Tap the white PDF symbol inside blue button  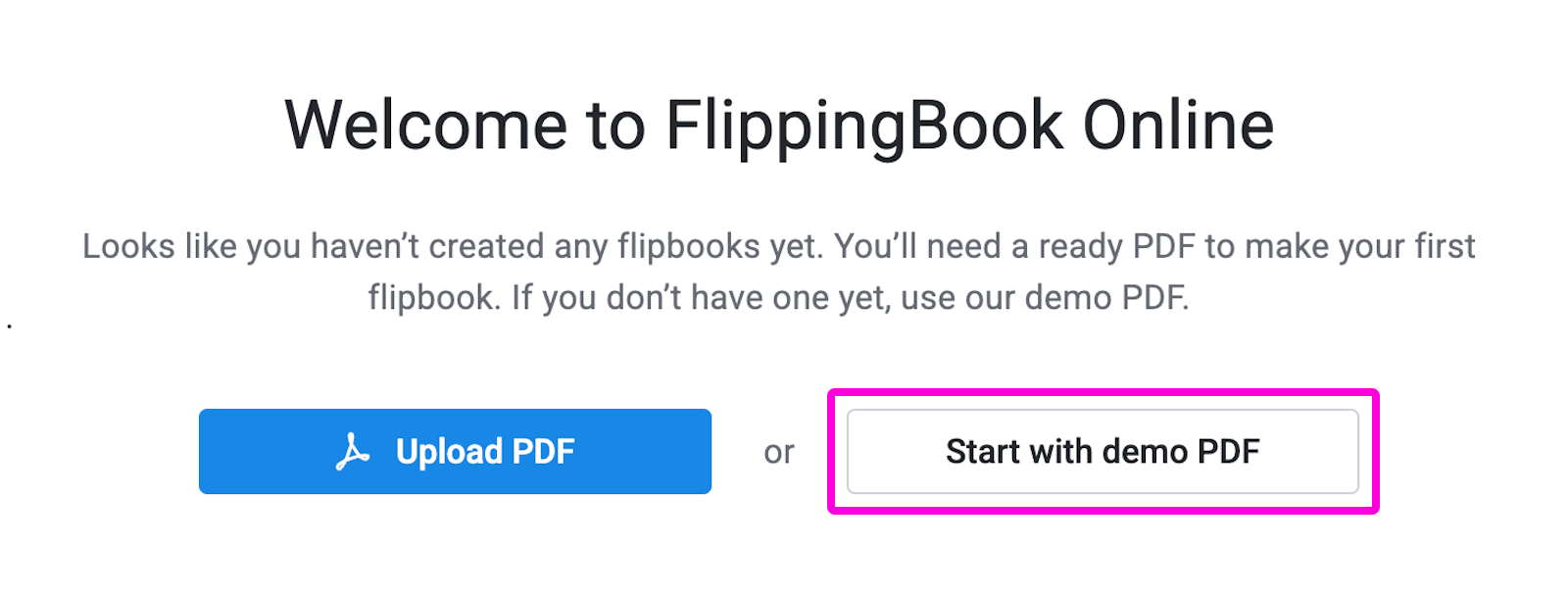tap(353, 452)
